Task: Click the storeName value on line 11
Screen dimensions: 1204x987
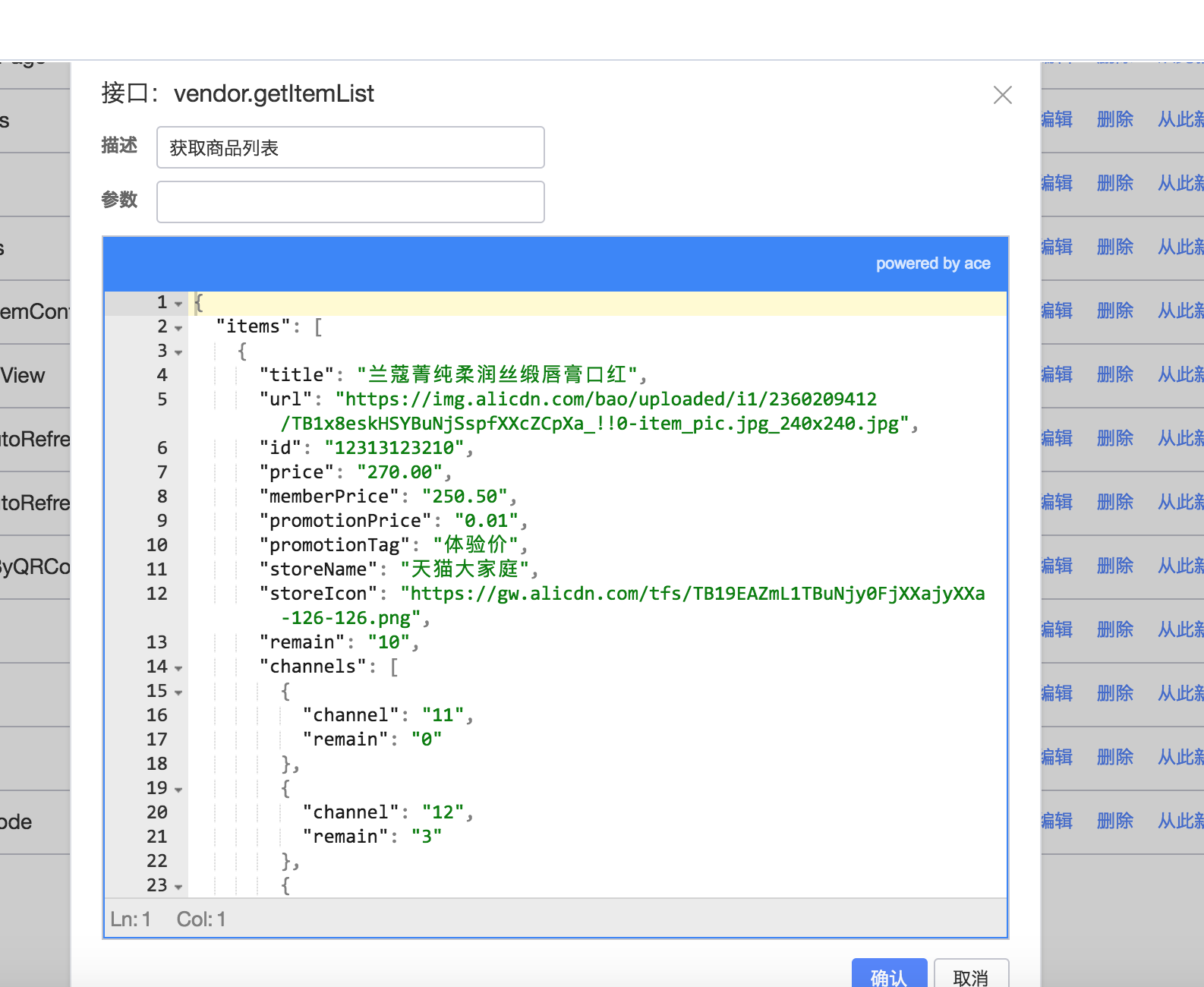Action: point(465,569)
